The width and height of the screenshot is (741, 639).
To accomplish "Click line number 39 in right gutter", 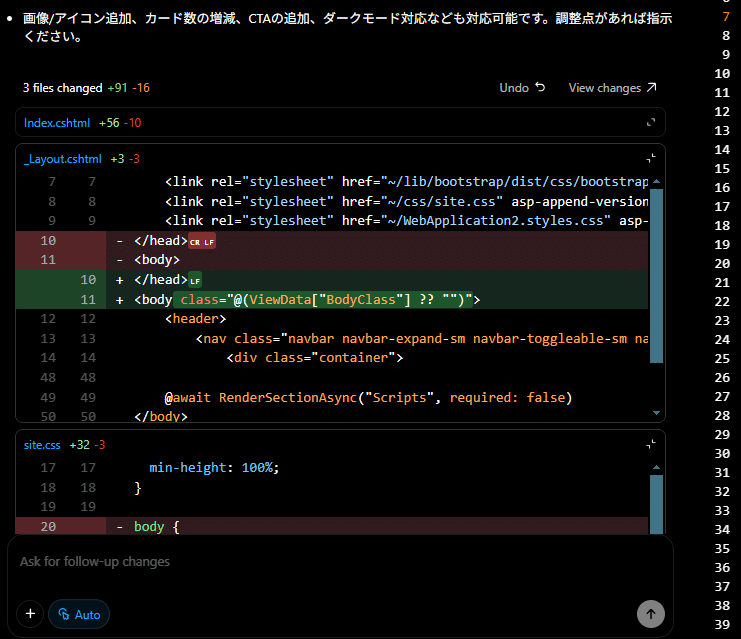I will coord(722,624).
